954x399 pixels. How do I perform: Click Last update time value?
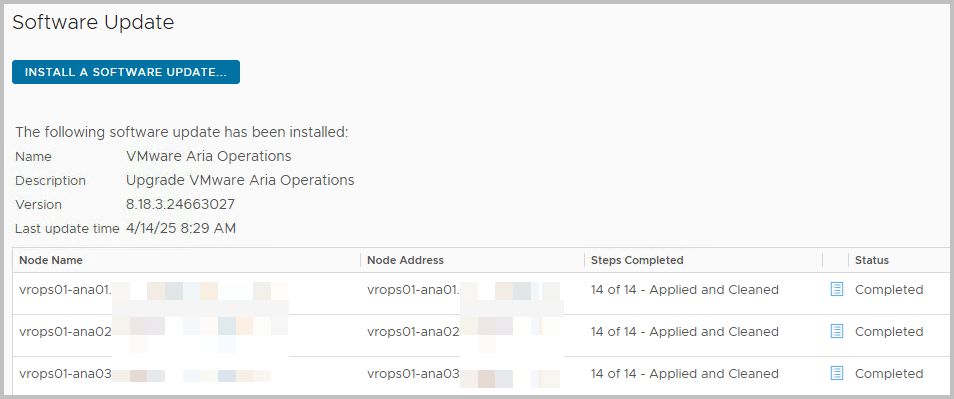coord(181,228)
